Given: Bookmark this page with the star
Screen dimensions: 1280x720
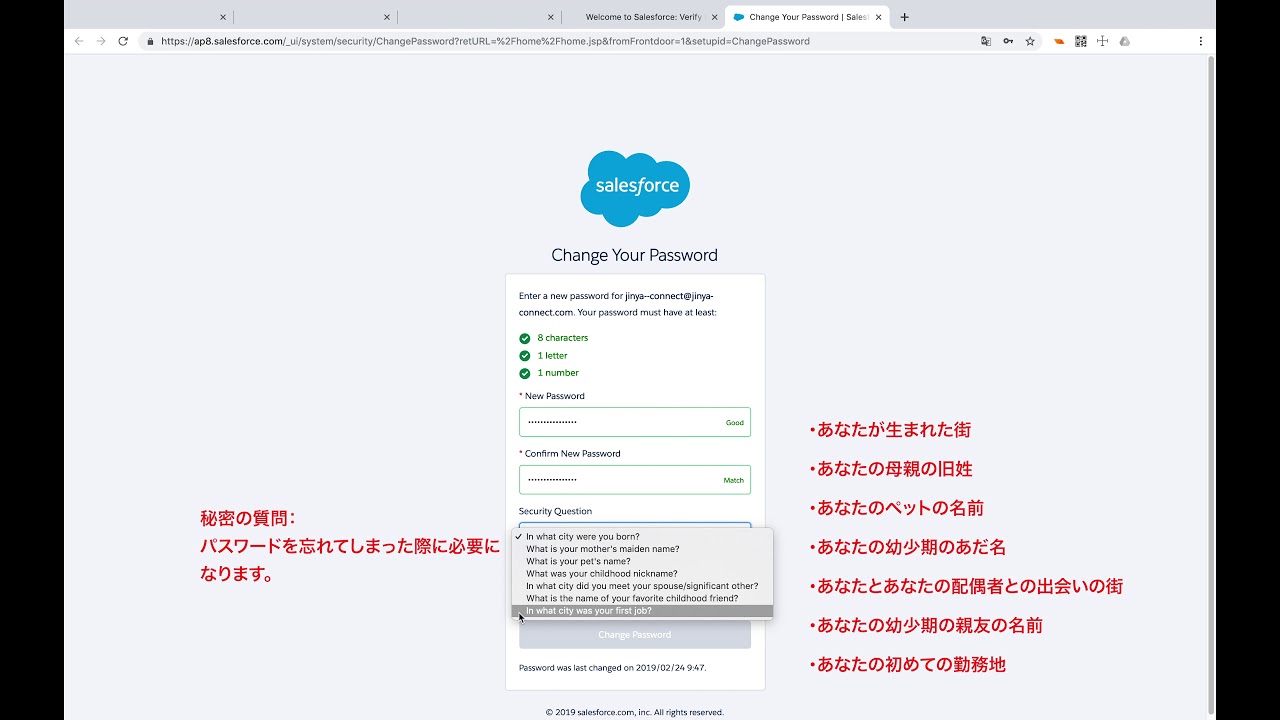Looking at the screenshot, I should [1030, 41].
